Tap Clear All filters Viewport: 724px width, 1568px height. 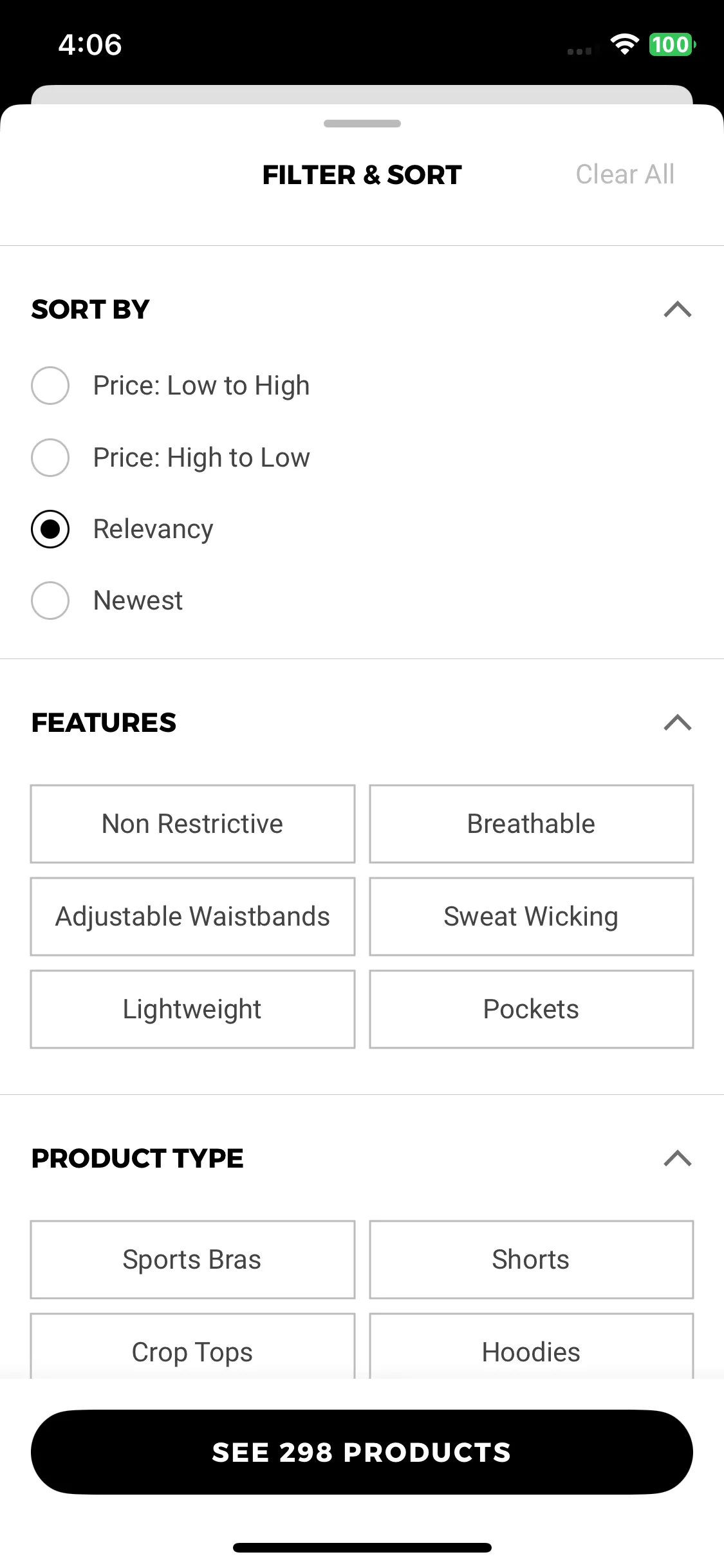click(x=625, y=174)
